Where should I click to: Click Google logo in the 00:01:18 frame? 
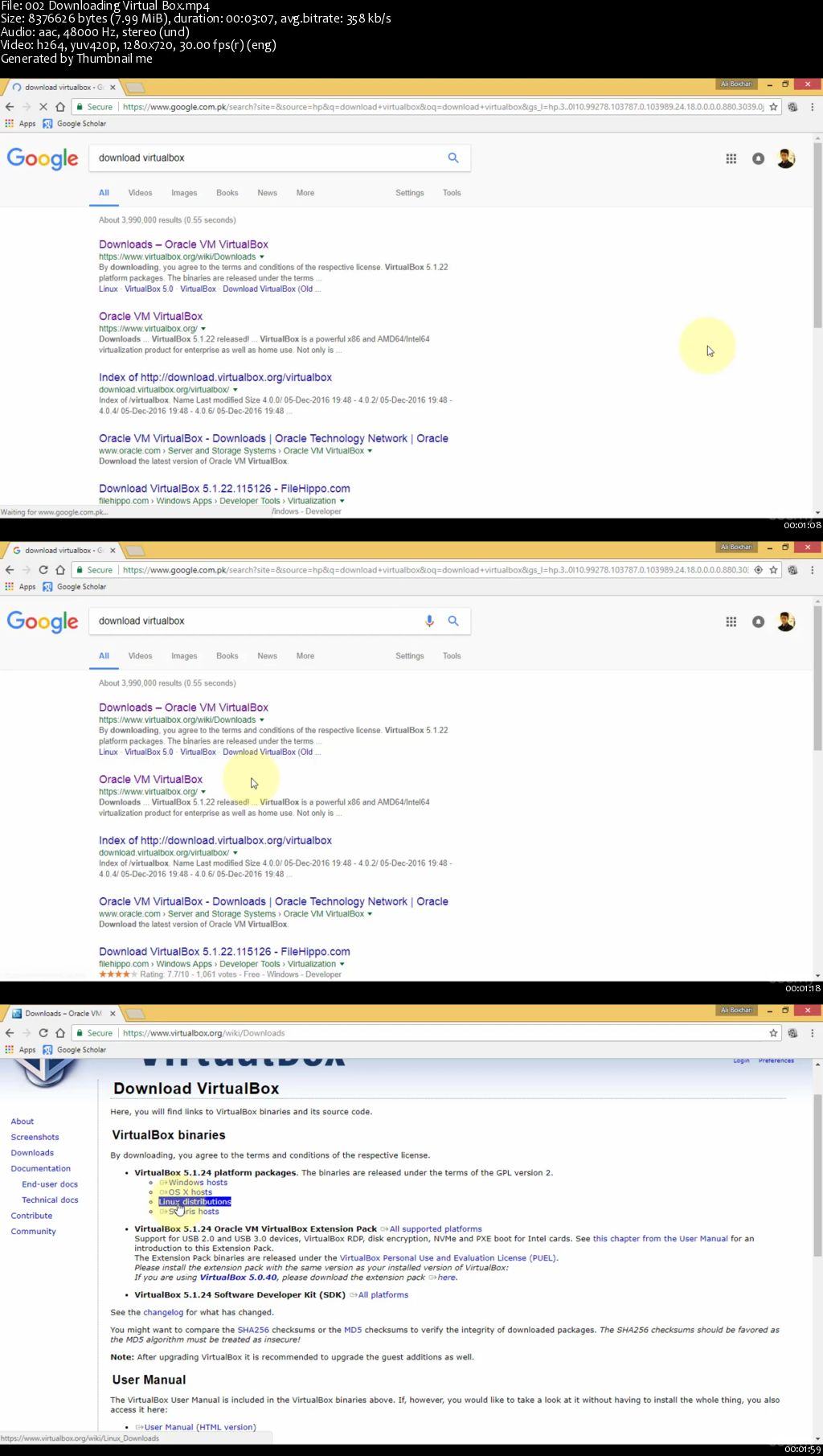(43, 621)
